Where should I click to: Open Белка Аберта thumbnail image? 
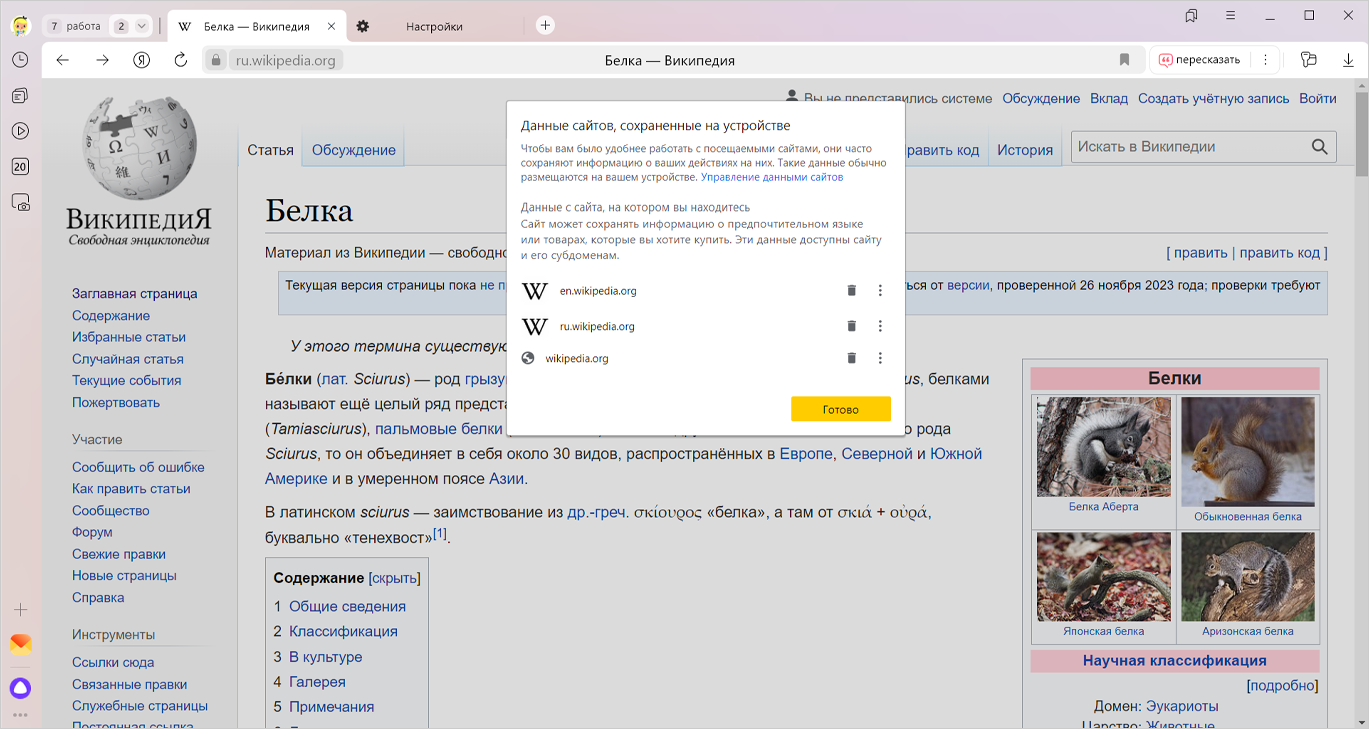pos(1103,447)
